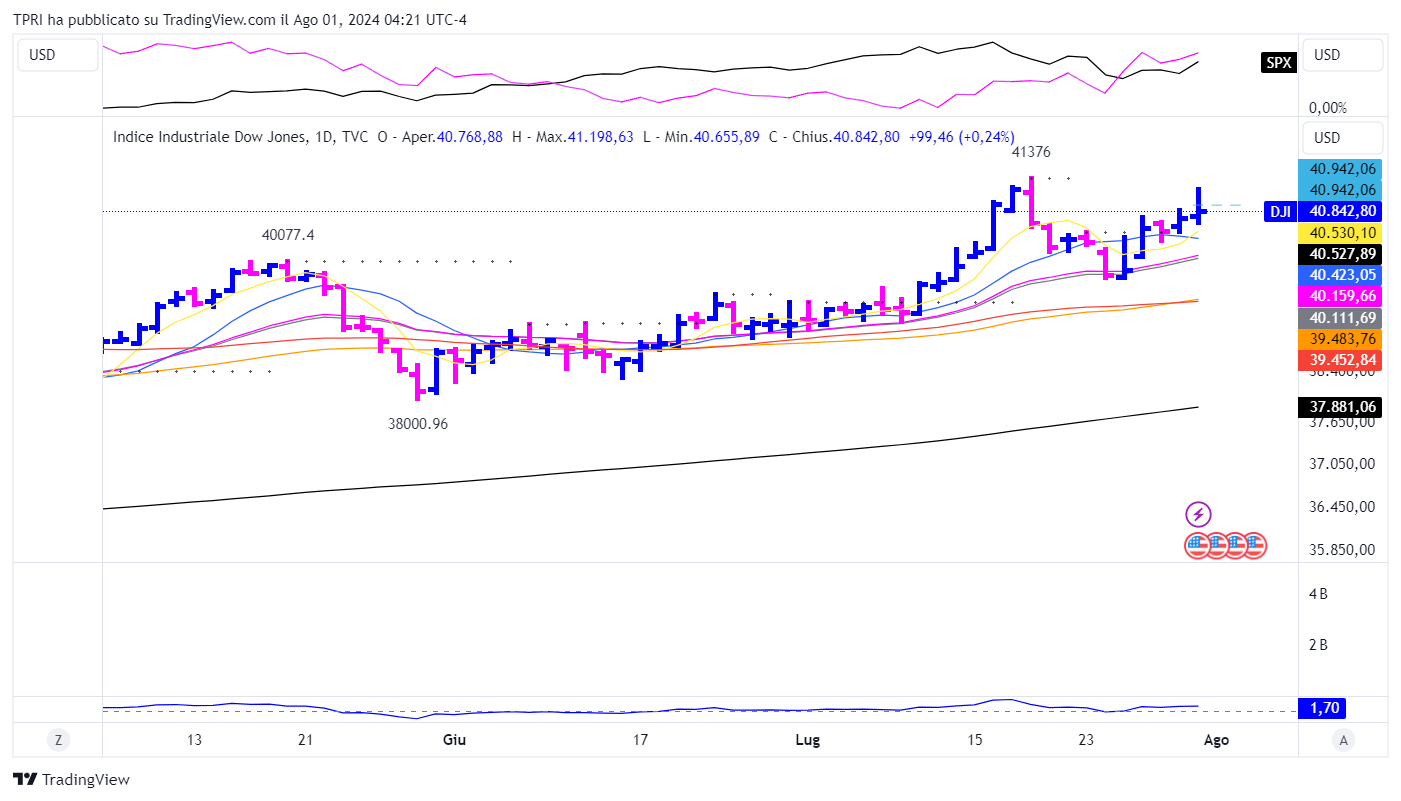
Task: Select the red 39.452,84 price label
Action: (1340, 360)
